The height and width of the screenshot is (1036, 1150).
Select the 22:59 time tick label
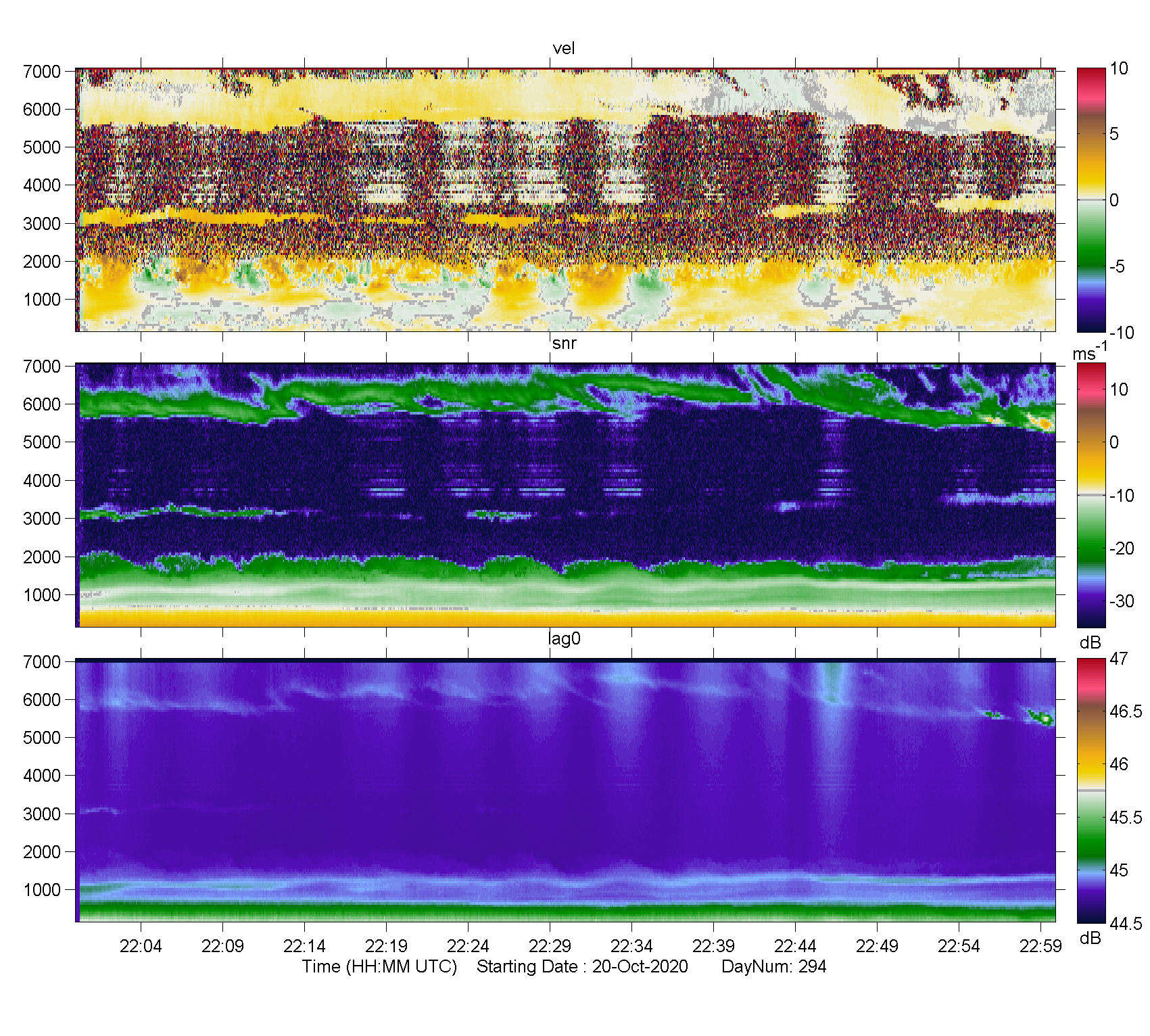(1040, 946)
